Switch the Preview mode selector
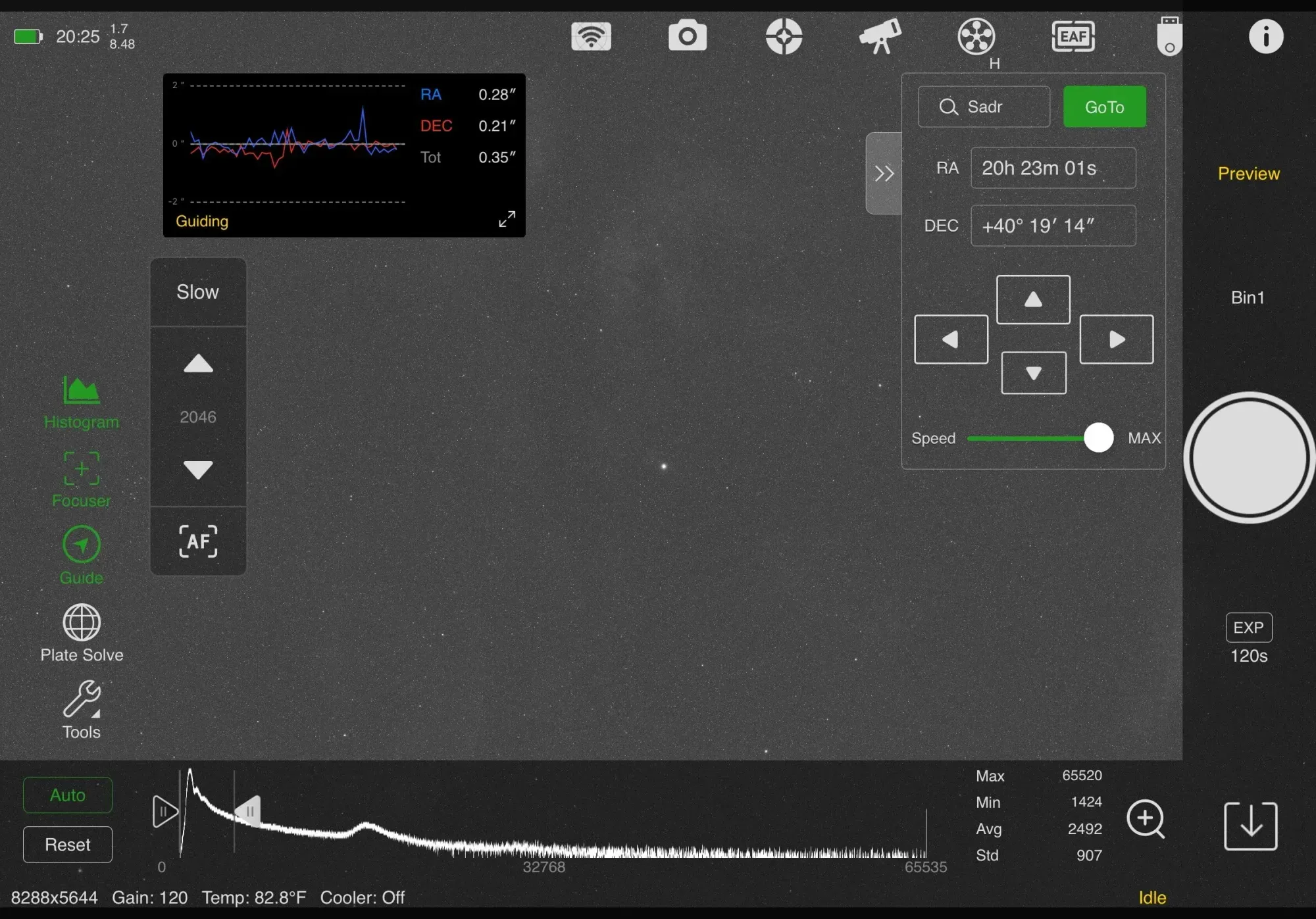This screenshot has height=919, width=1316. pyautogui.click(x=1248, y=174)
